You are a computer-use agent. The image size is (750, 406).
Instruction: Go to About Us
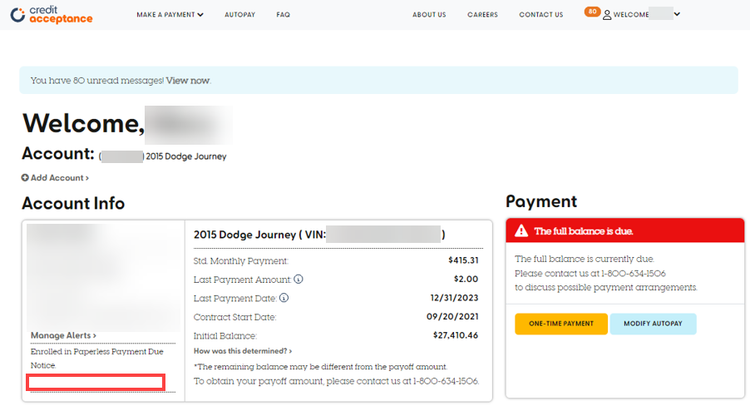pyautogui.click(x=429, y=15)
